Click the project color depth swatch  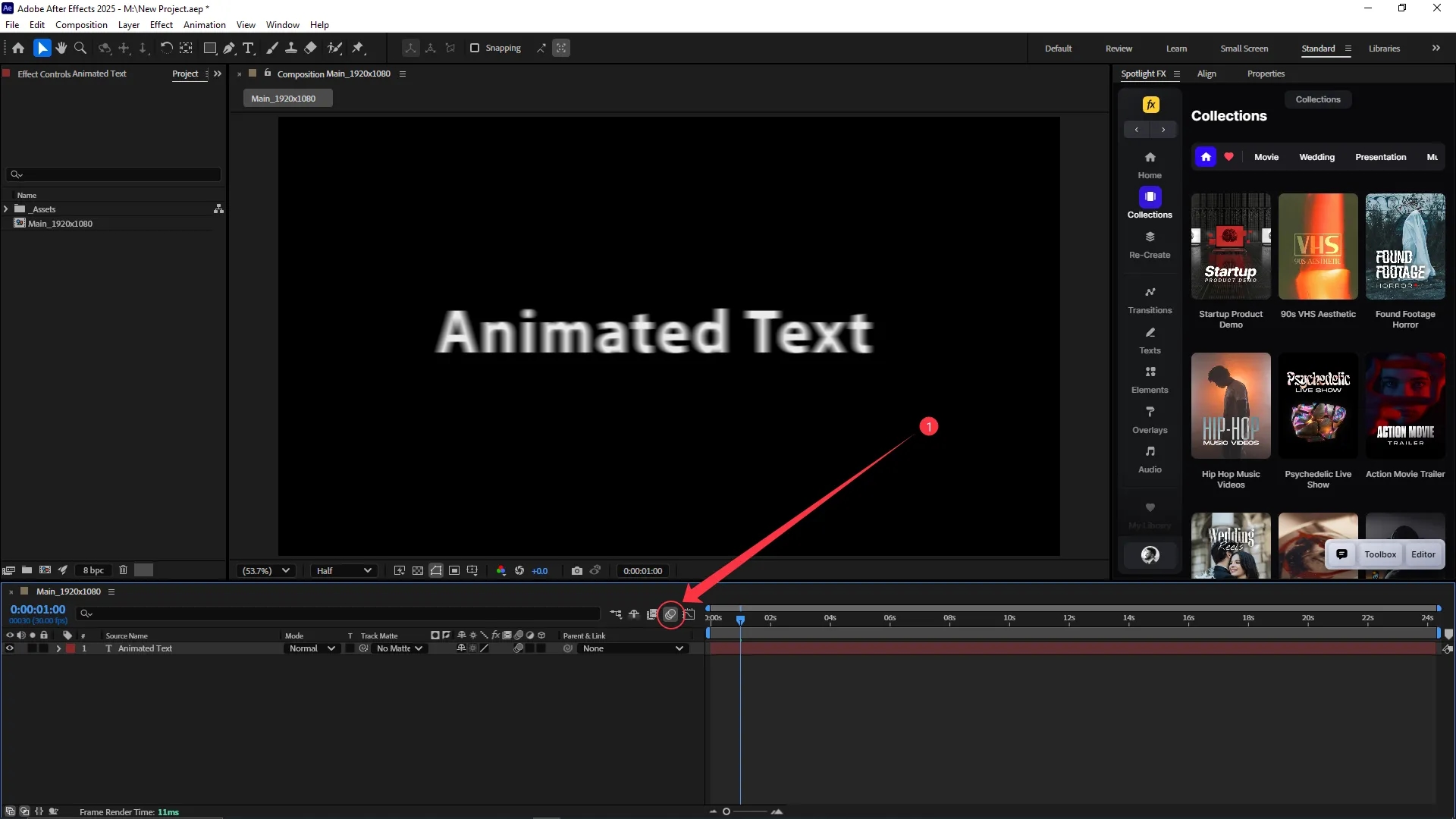tap(143, 570)
